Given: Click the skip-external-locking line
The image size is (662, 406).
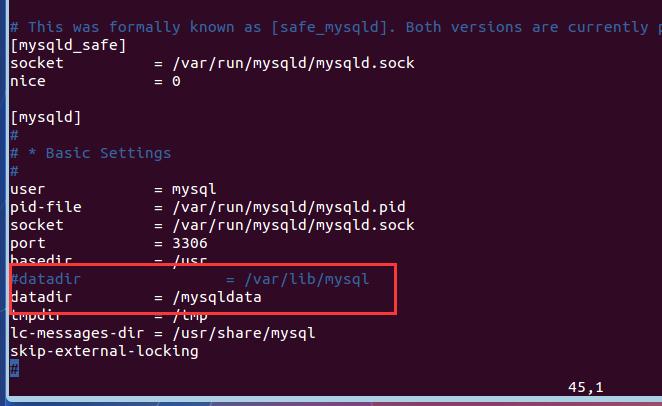Looking at the screenshot, I should 104,351.
